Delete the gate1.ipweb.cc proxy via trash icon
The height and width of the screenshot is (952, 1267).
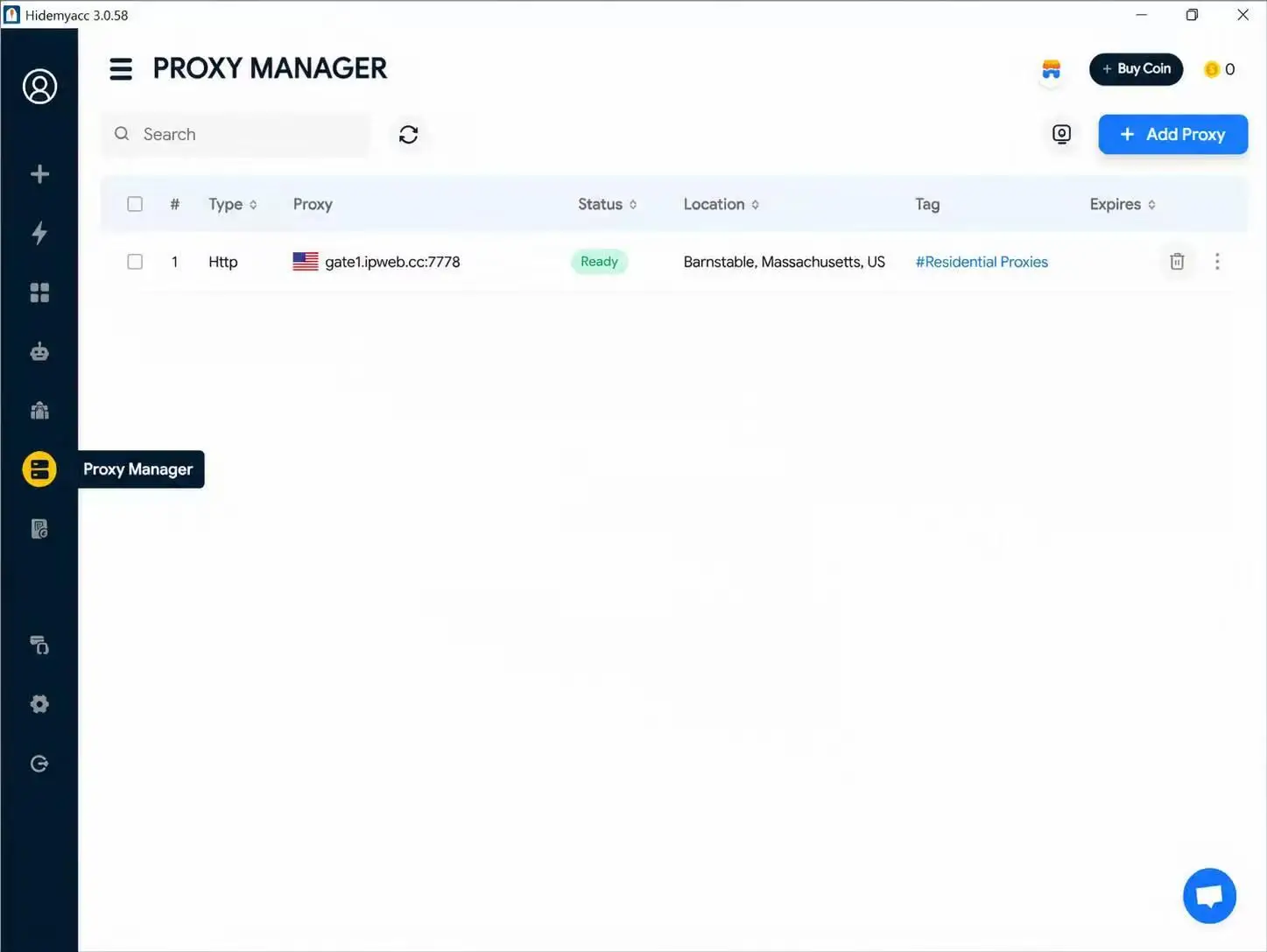(1177, 261)
